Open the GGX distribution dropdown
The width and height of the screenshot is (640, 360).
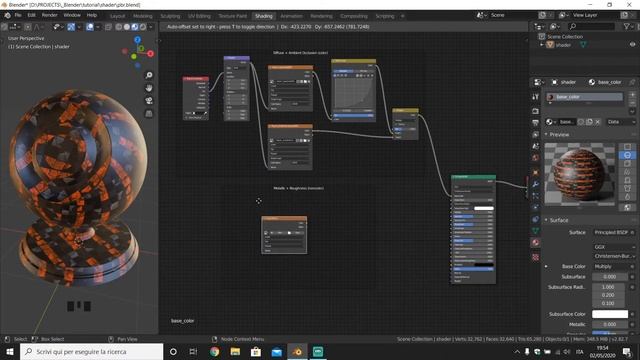pos(614,247)
